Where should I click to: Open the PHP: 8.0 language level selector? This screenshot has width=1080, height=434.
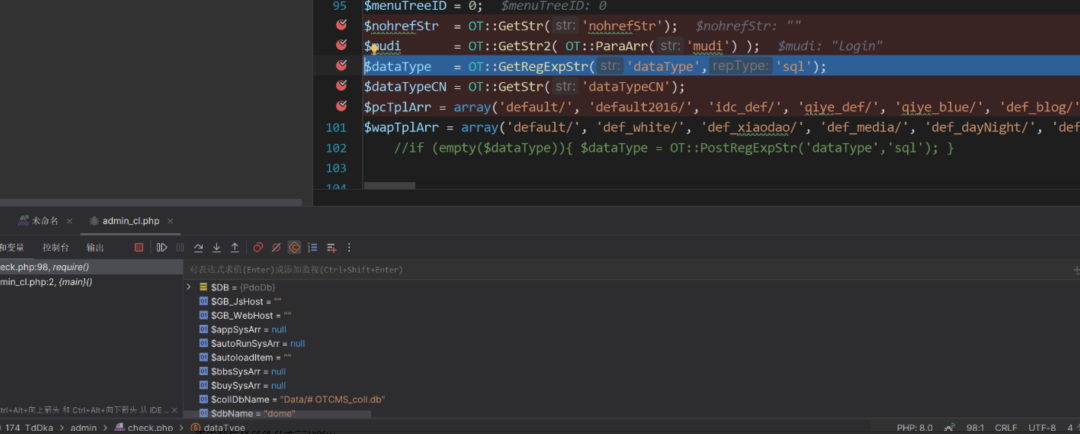tap(915, 428)
